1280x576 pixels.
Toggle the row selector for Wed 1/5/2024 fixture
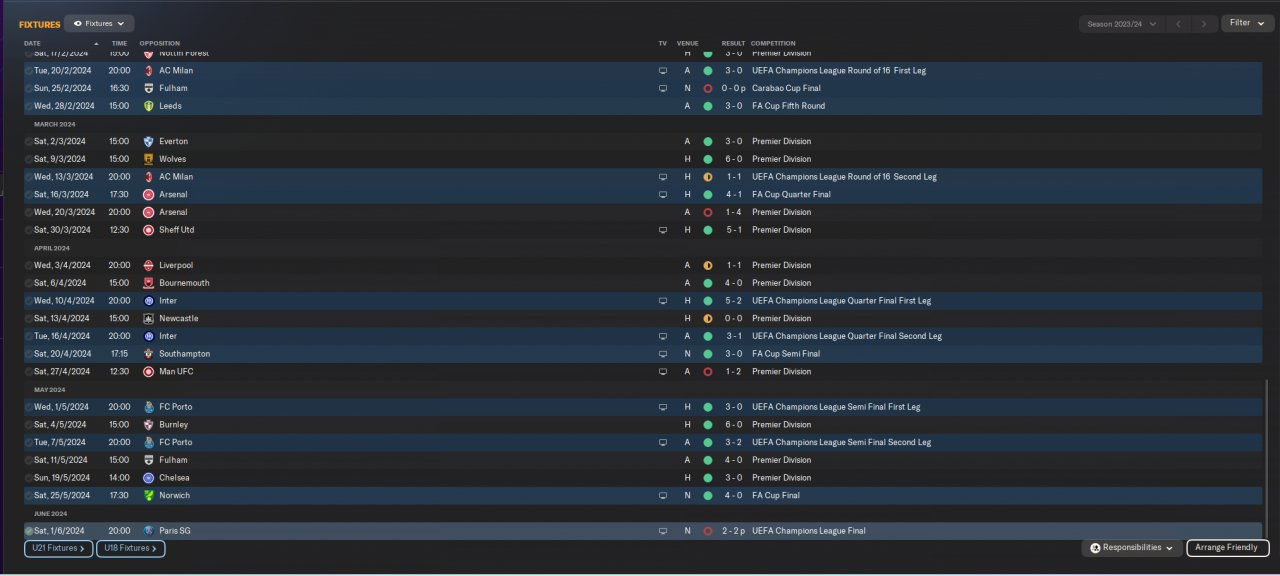pos(28,407)
